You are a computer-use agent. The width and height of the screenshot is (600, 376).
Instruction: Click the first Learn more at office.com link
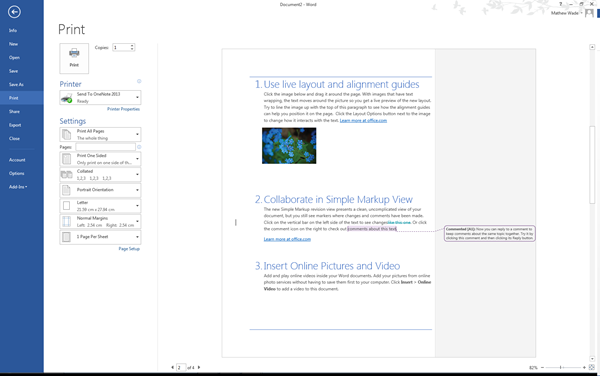click(x=363, y=120)
